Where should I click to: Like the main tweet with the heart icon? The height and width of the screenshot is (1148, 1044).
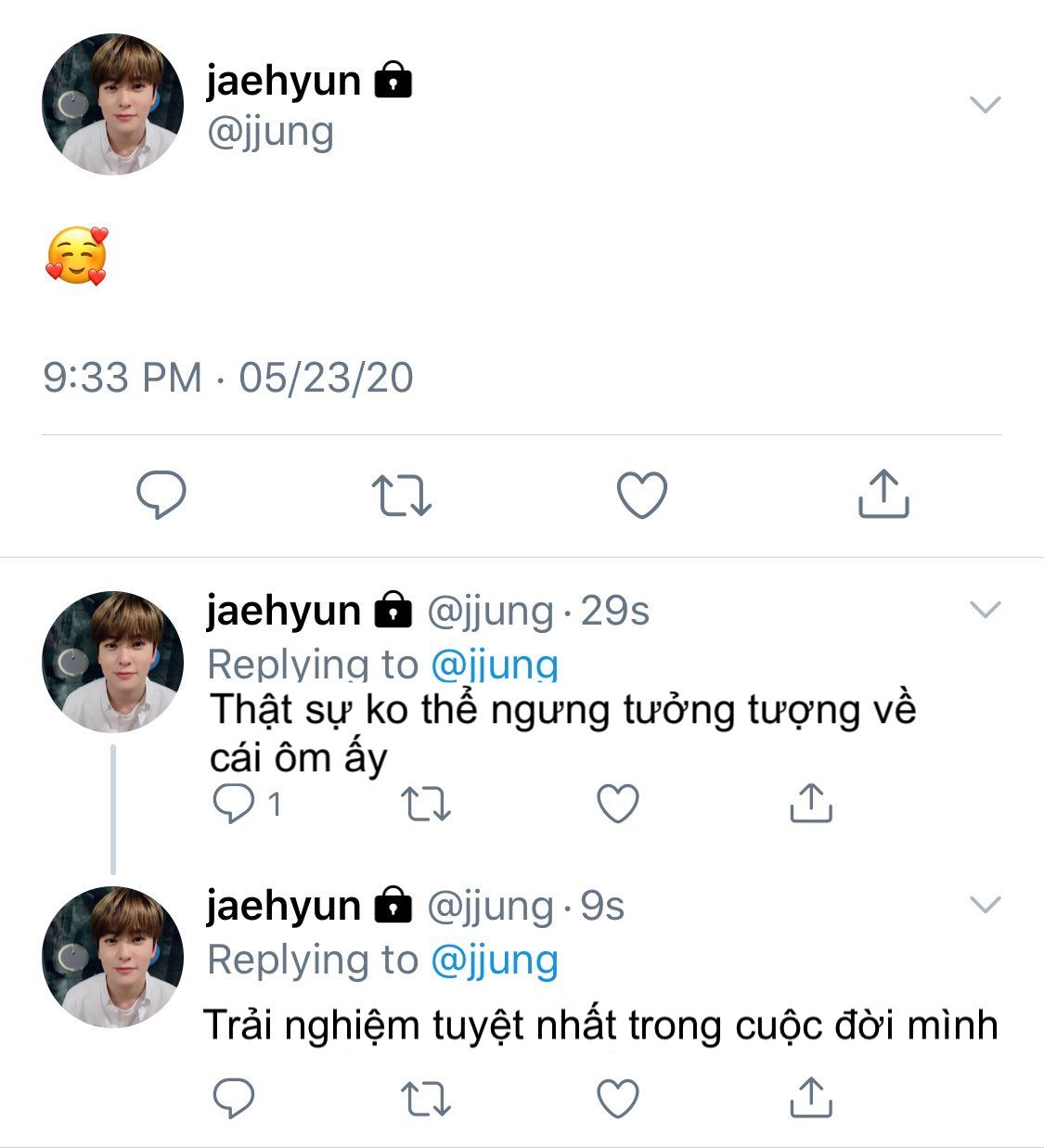click(x=642, y=495)
